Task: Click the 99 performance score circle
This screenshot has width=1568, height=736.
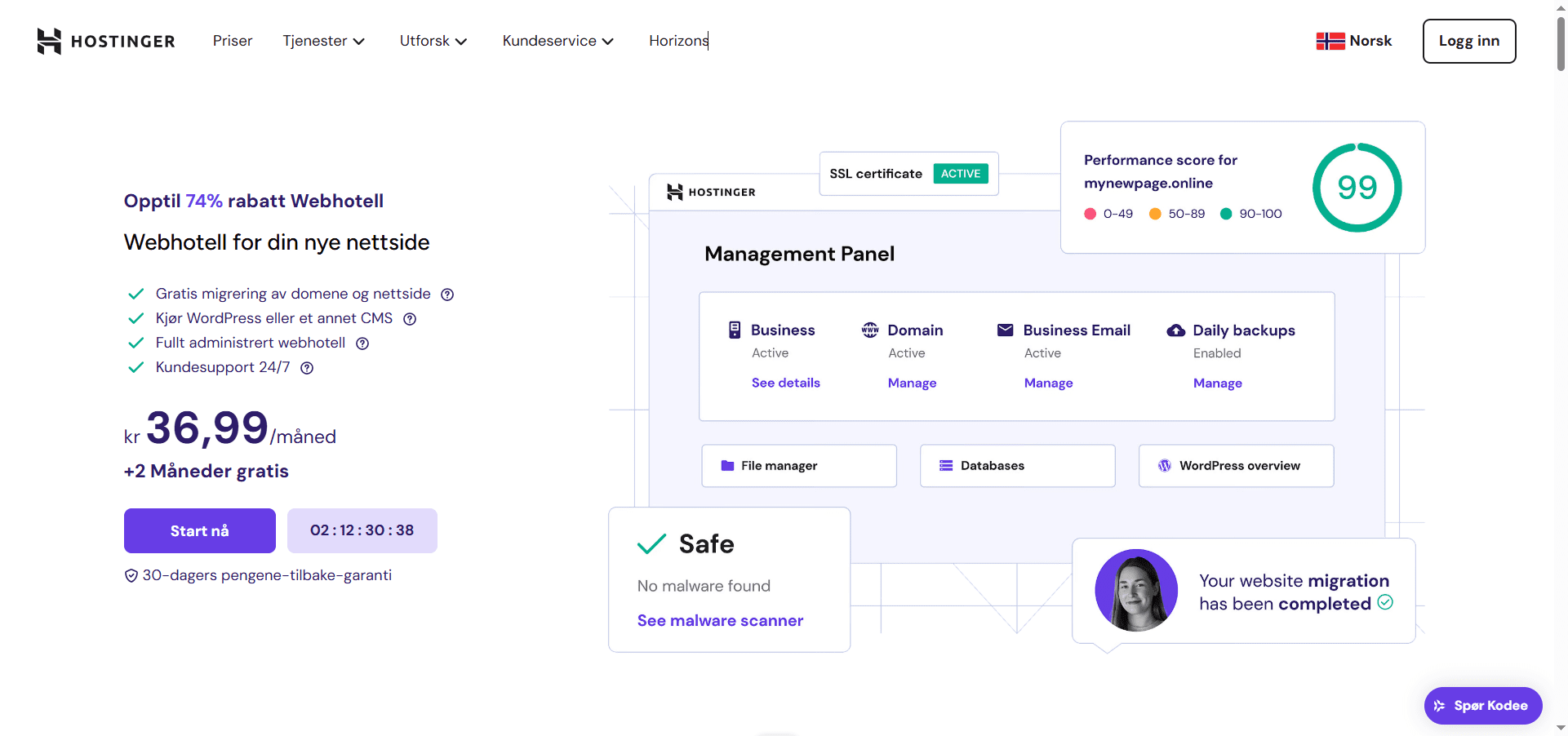Action: tap(1357, 188)
